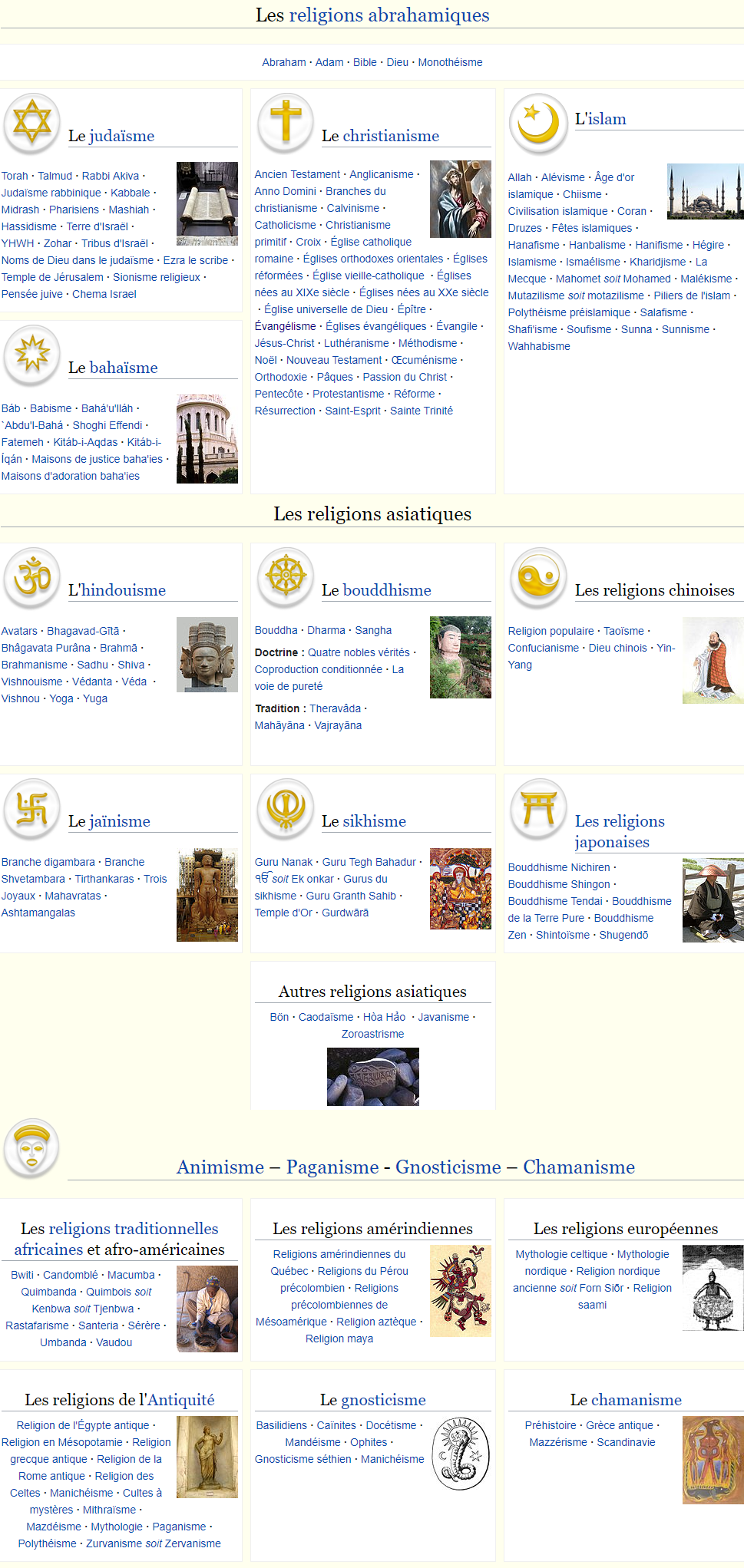The height and width of the screenshot is (1568, 744).
Task: Go to the Quatre nobles vérités link
Action: [359, 652]
